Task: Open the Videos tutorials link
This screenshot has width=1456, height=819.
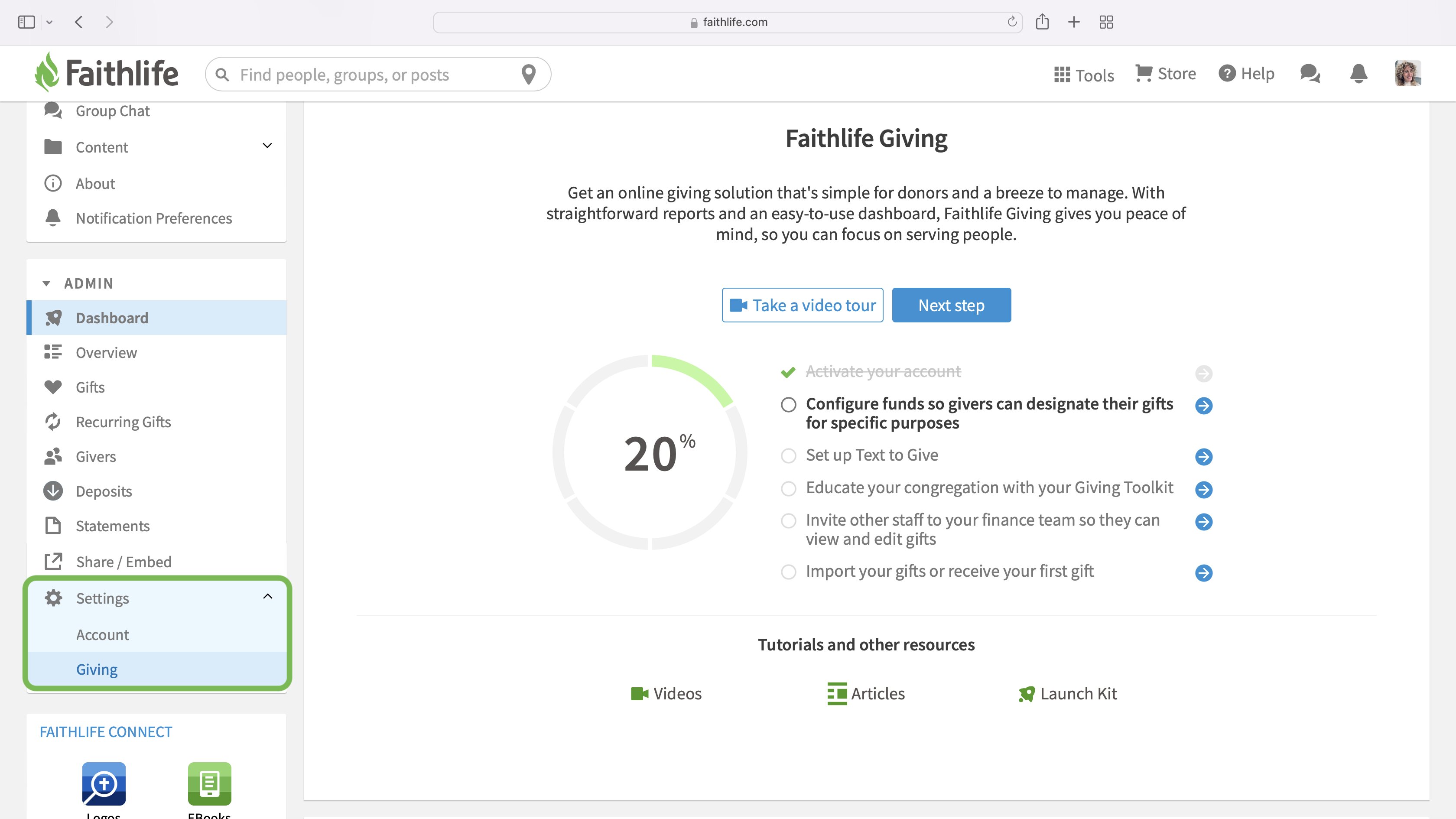Action: click(x=666, y=693)
